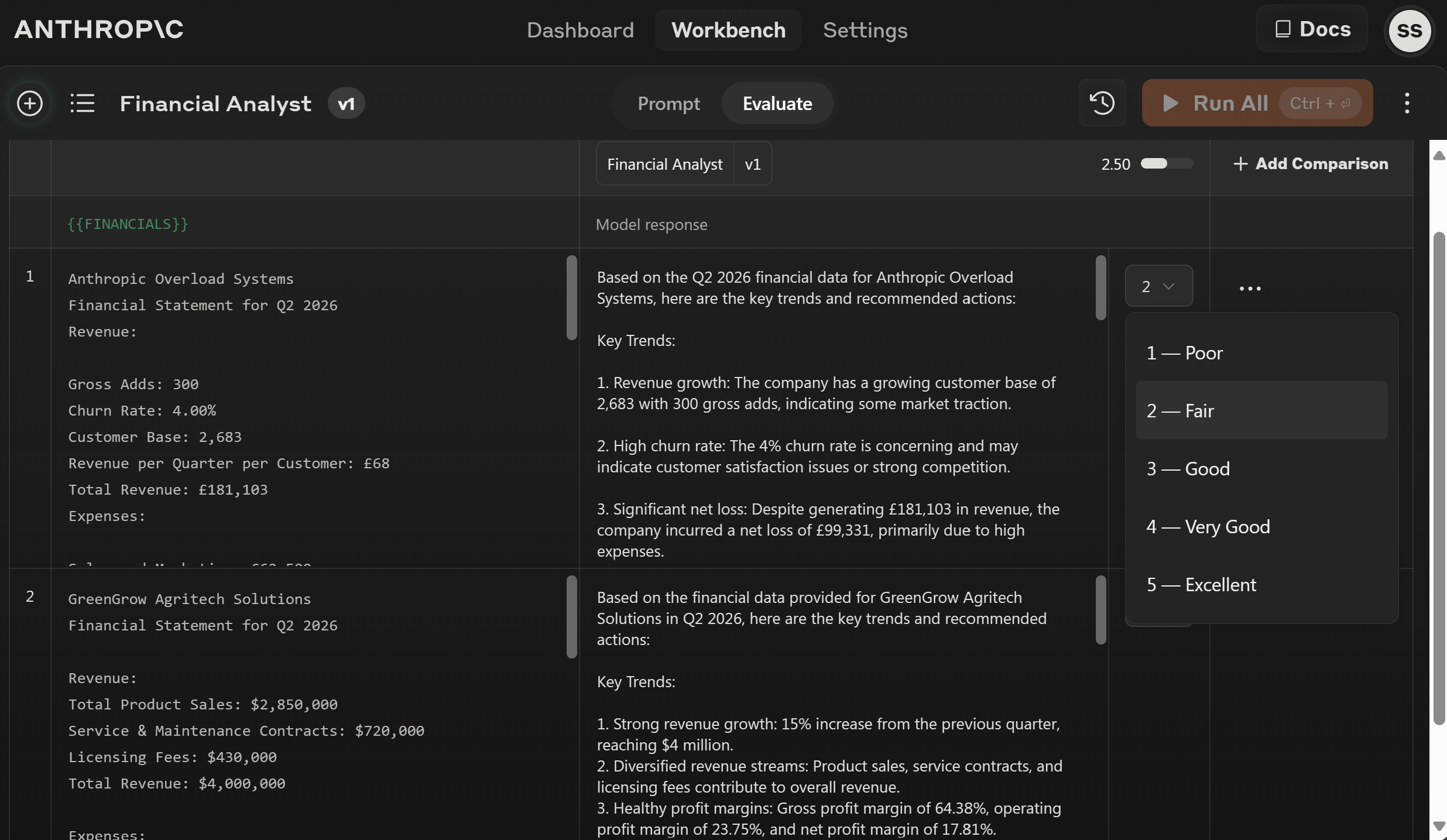Screen dimensions: 1447x840
Task: Open Docs book icon button
Action: coord(1312,29)
